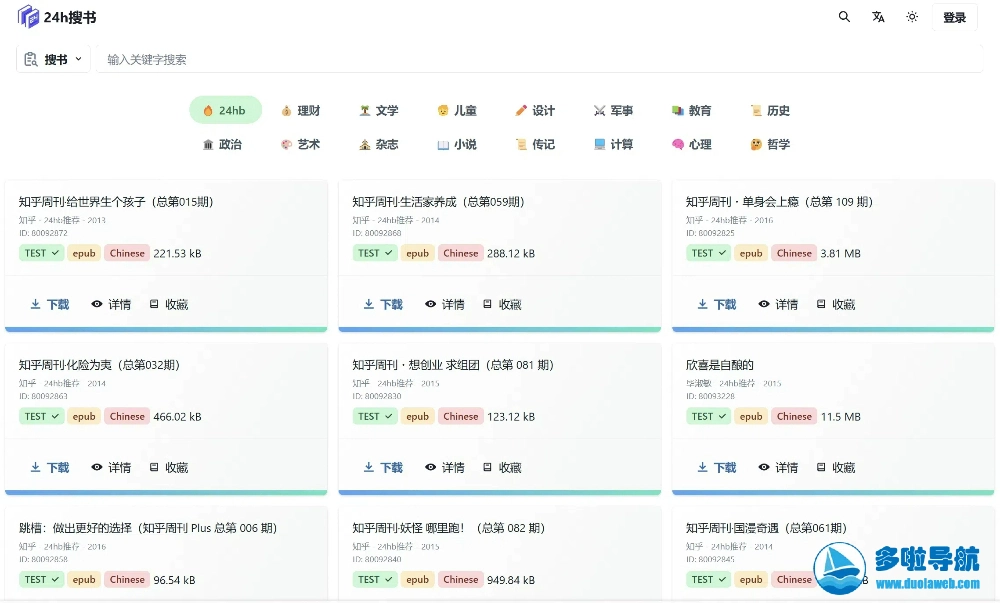Click the 登录 login button
The width and height of the screenshot is (1000, 603).
coord(954,17)
